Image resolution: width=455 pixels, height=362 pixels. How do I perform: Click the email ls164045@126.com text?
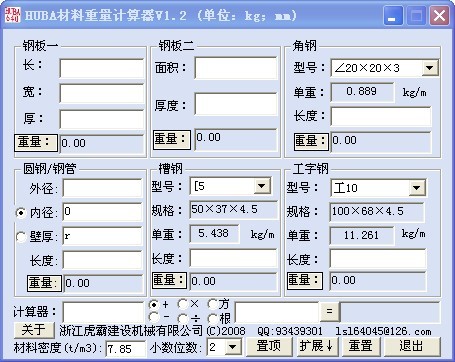383,331
